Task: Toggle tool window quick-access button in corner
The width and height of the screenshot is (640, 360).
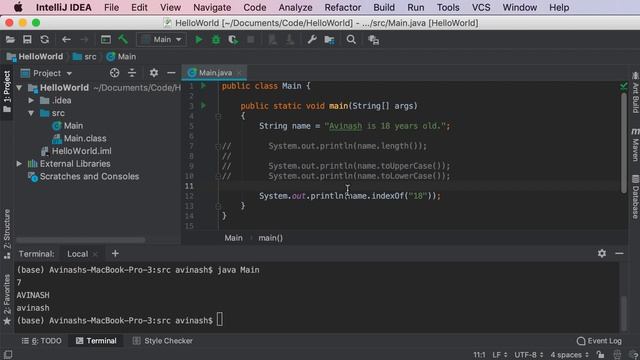Action: pyautogui.click(x=8, y=354)
